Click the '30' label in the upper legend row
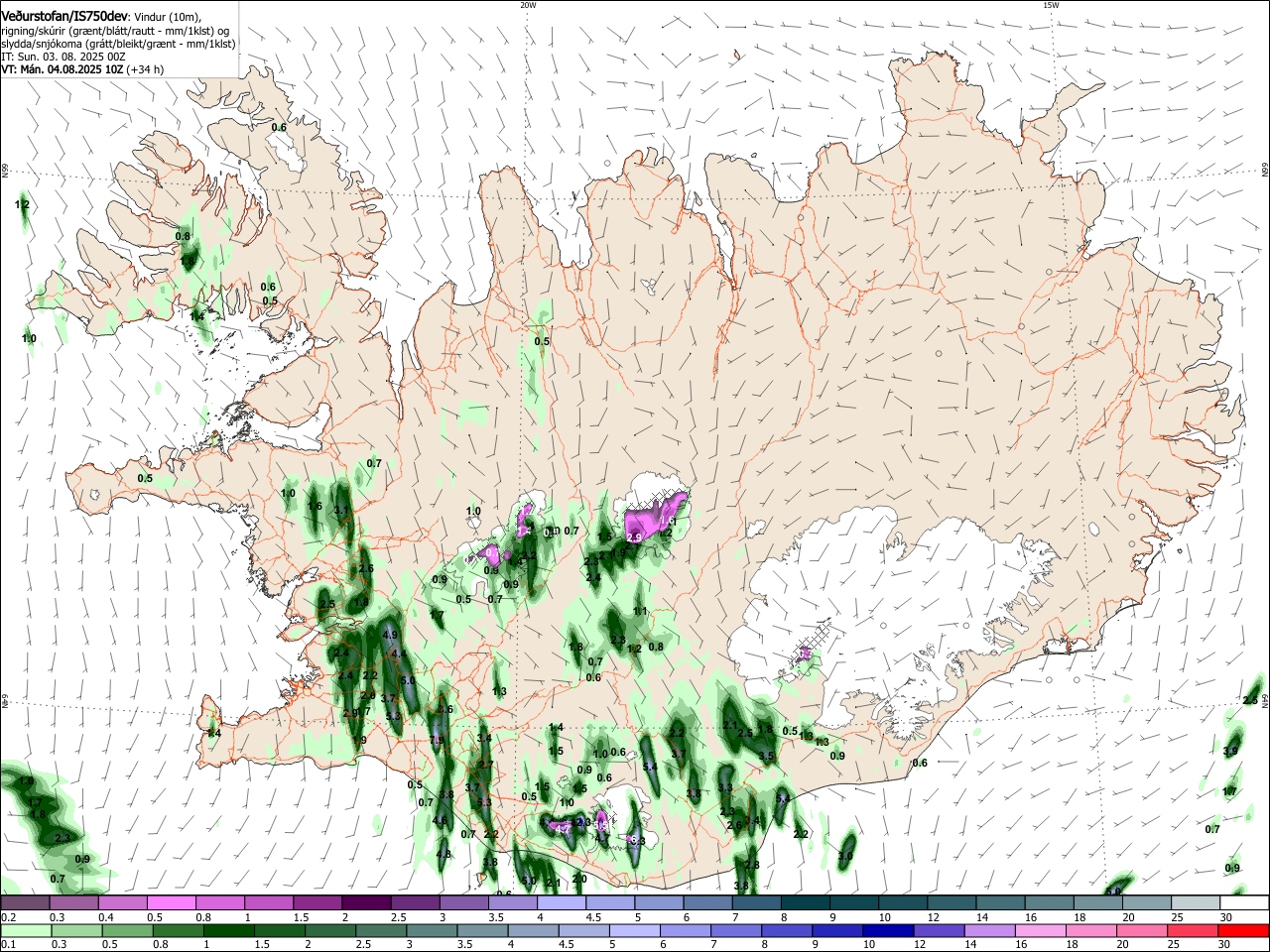This screenshot has width=1270, height=952. click(x=1226, y=918)
